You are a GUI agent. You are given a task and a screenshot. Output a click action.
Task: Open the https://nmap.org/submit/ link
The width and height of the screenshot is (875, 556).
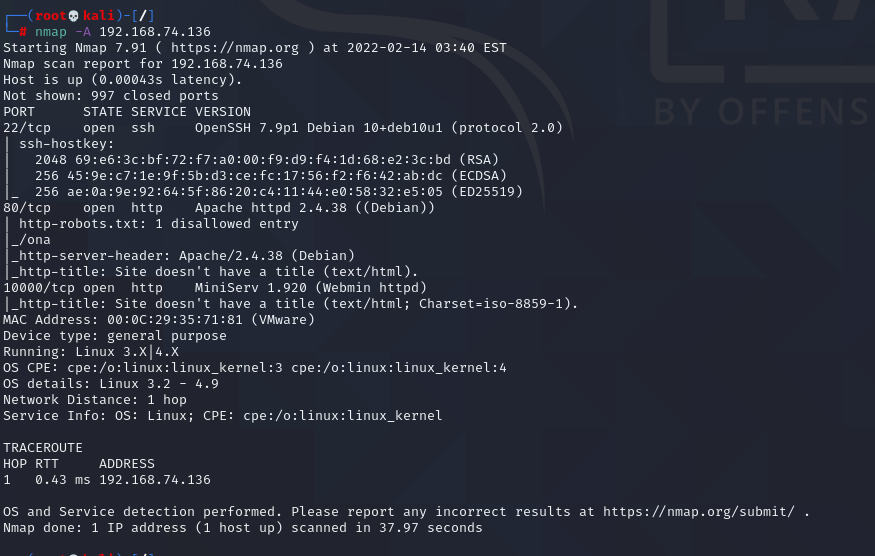coord(699,512)
